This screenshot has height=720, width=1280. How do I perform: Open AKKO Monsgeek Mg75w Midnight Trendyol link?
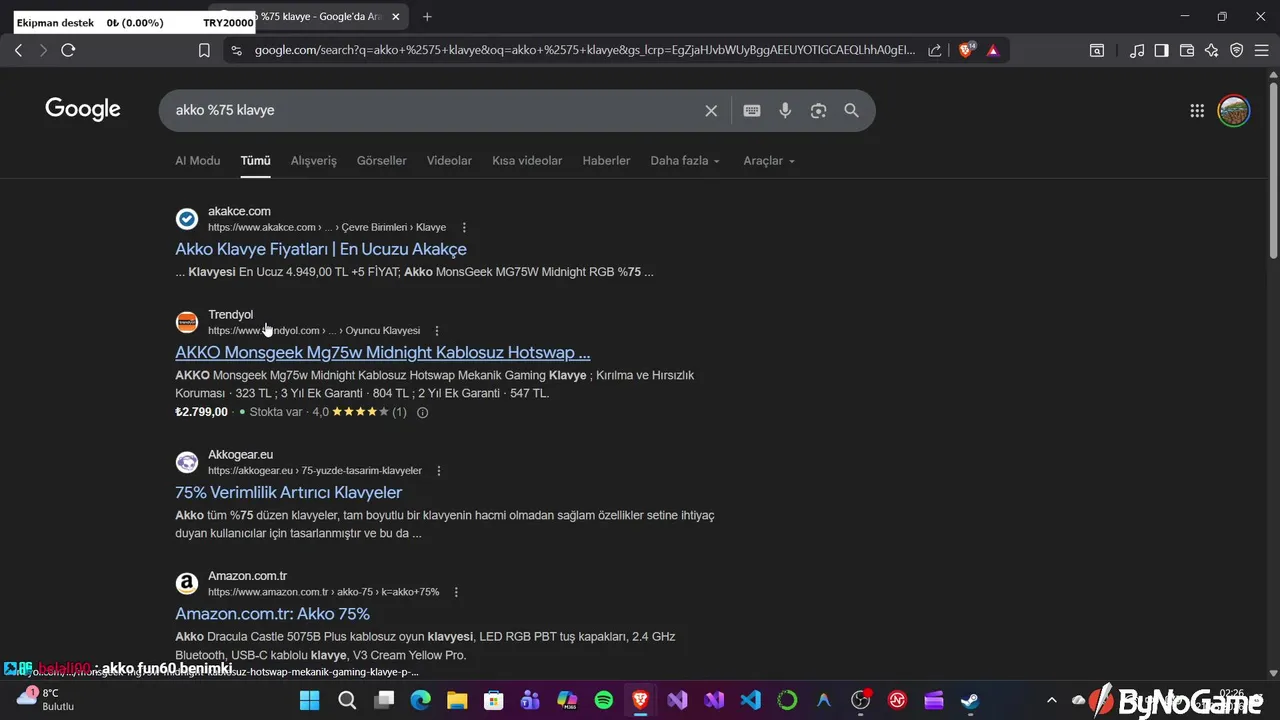[383, 352]
